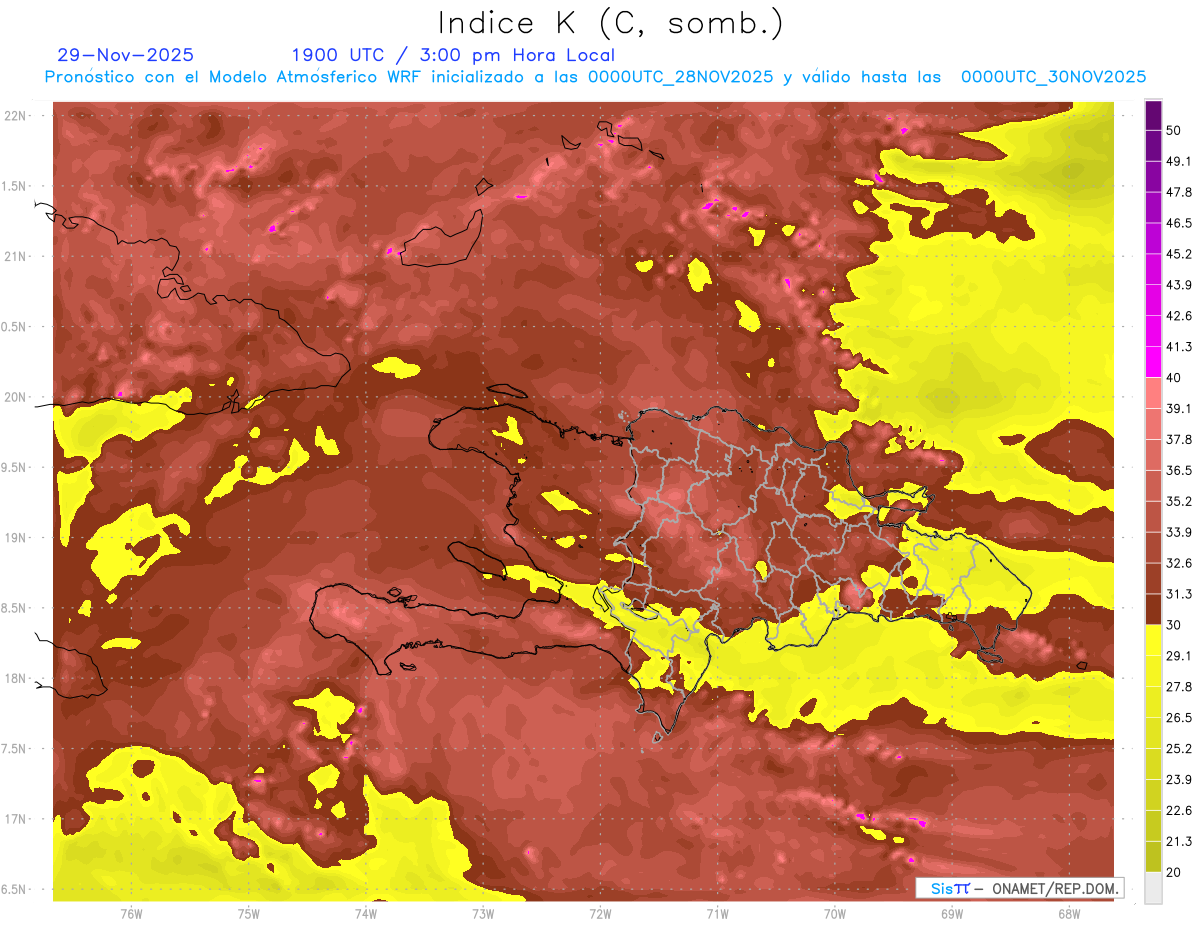Click the dark brown swatch between 30 and 31.3
Viewport: 1200px width, 927px height.
(1153, 609)
